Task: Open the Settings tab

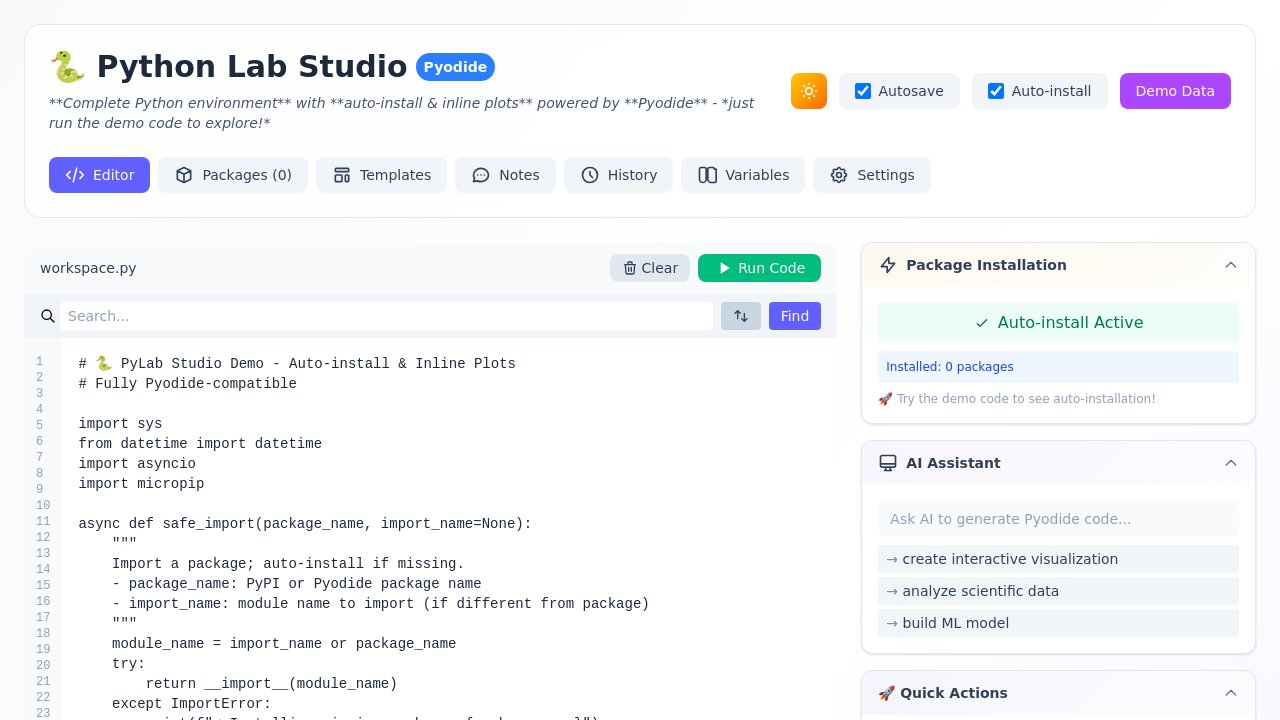Action: (x=872, y=175)
